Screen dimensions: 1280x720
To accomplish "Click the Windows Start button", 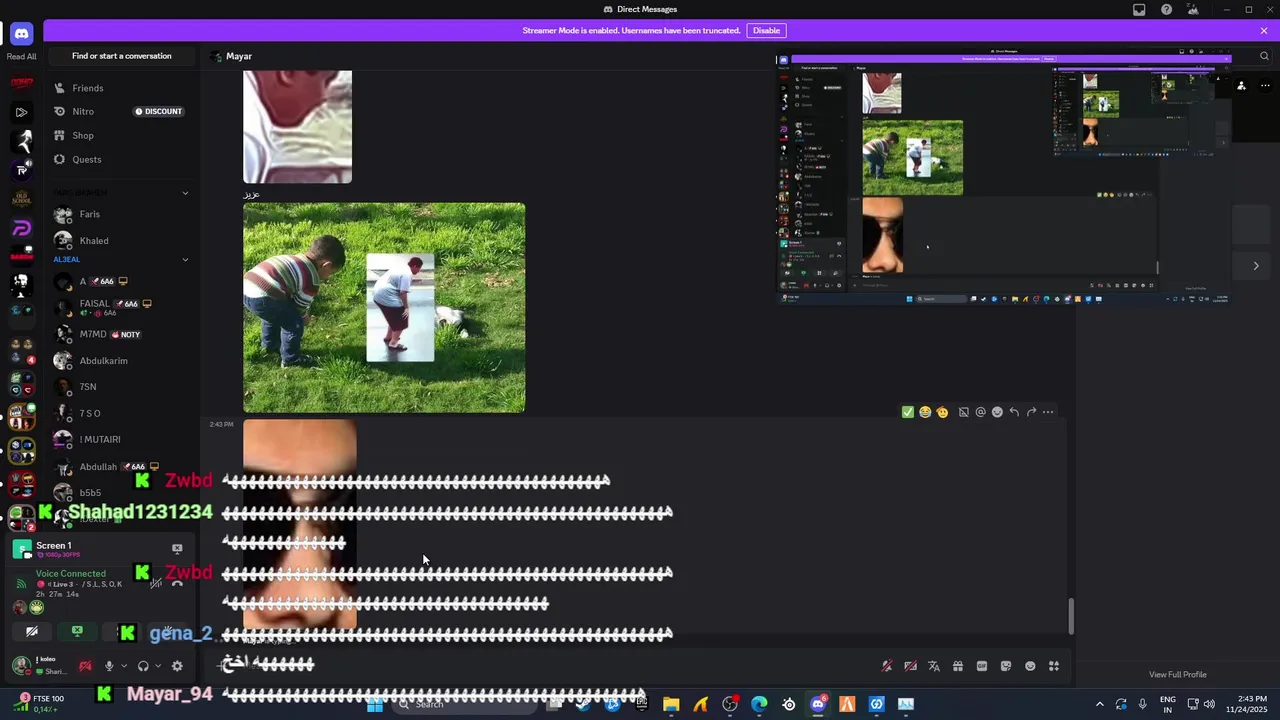I will (x=375, y=704).
